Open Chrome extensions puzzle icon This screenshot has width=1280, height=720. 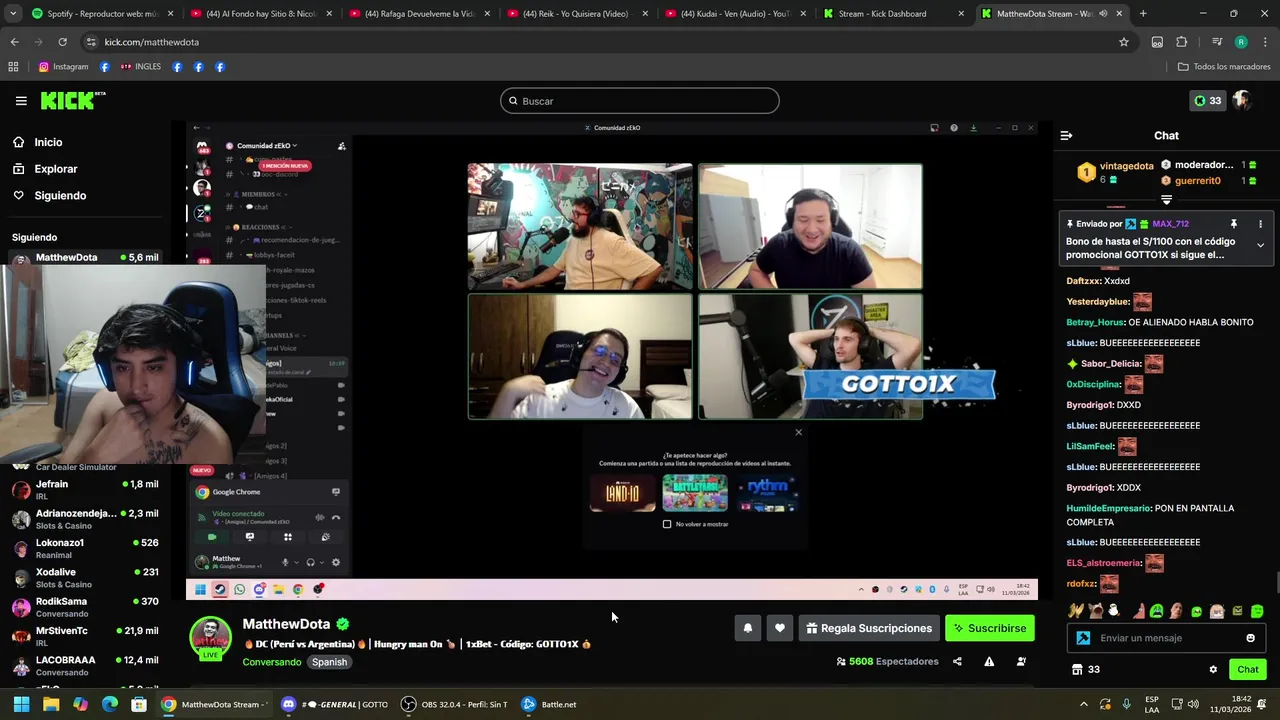tap(1181, 42)
